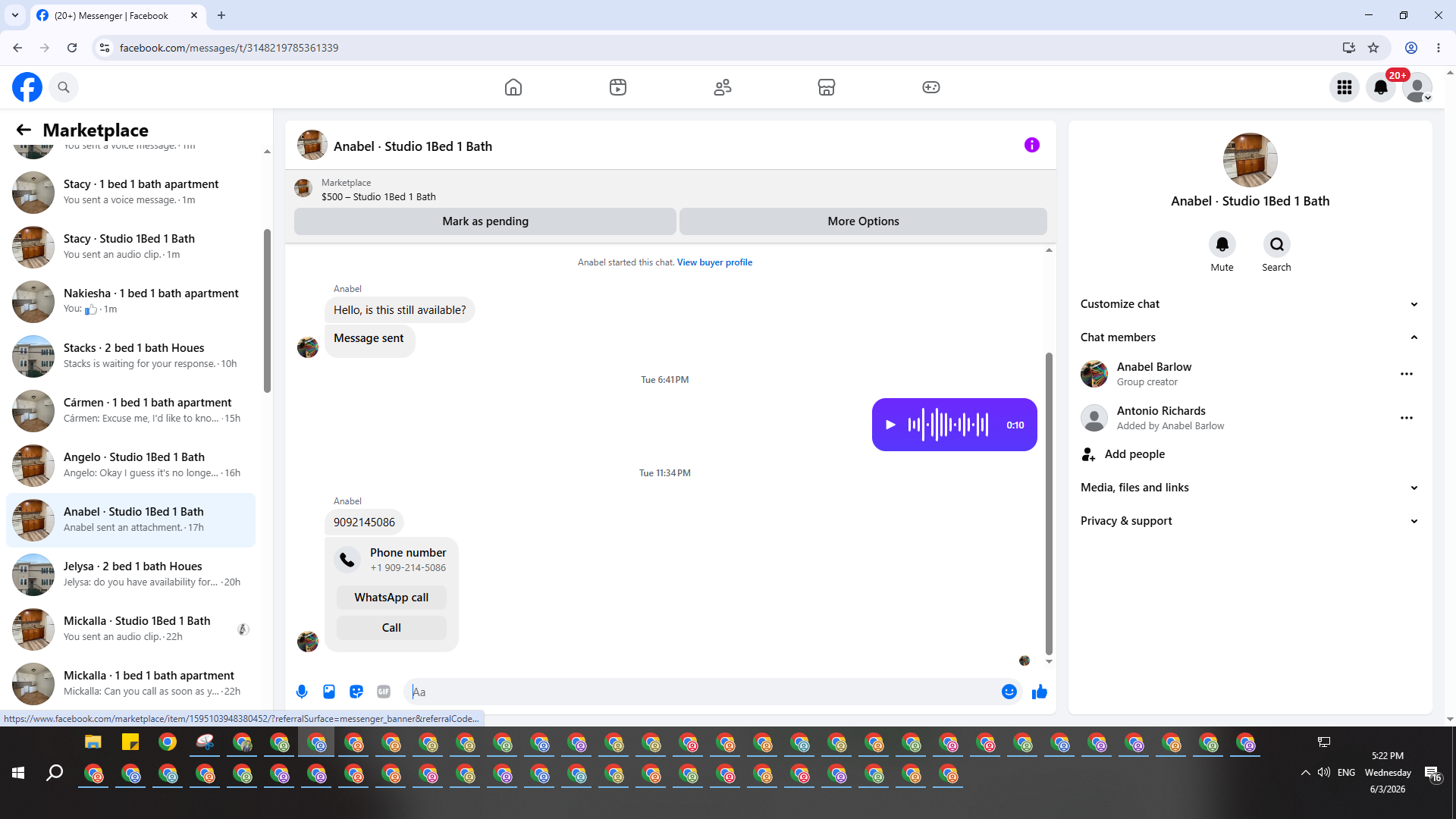The width and height of the screenshot is (1456, 819).
Task: Choose a GIF with the GIF icon
Action: pyautogui.click(x=384, y=692)
